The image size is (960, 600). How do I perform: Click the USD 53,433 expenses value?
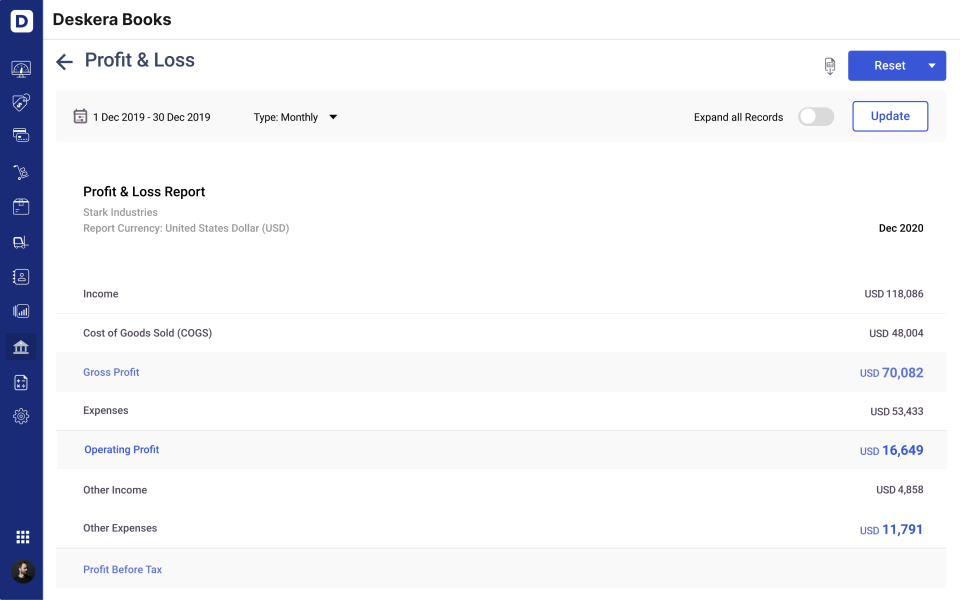[x=896, y=411]
